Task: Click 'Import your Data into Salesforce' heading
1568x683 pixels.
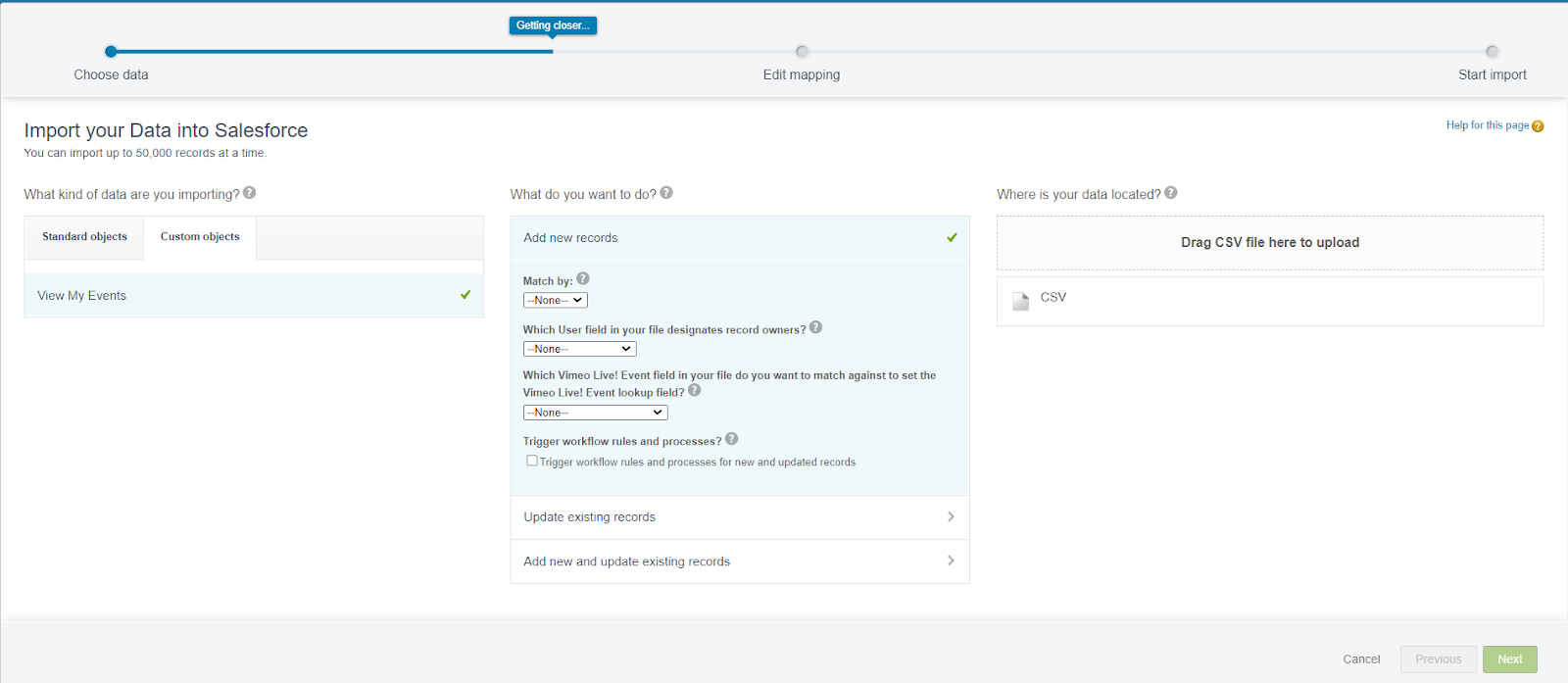Action: coord(166,130)
